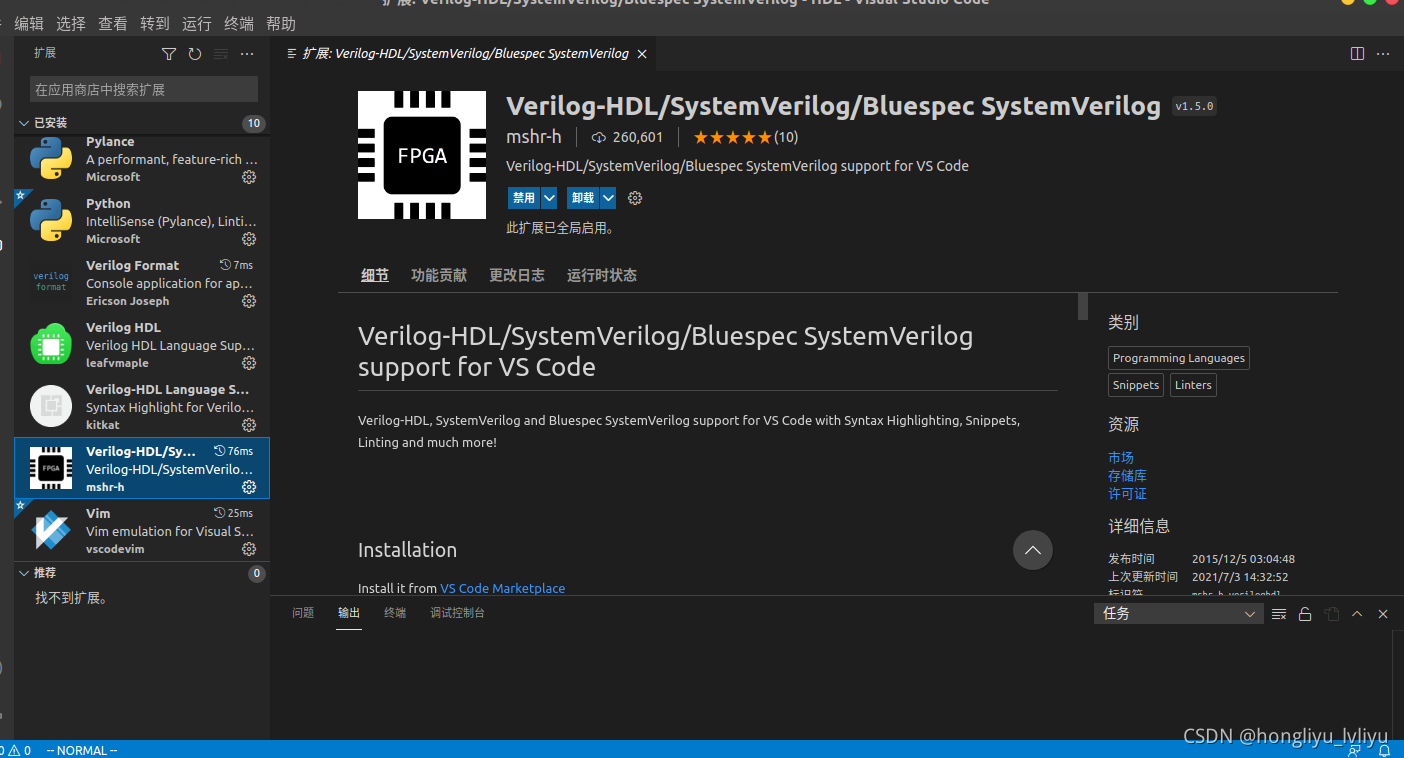The height and width of the screenshot is (758, 1404).
Task: Open the 许可证 license link
Action: pyautogui.click(x=1127, y=494)
